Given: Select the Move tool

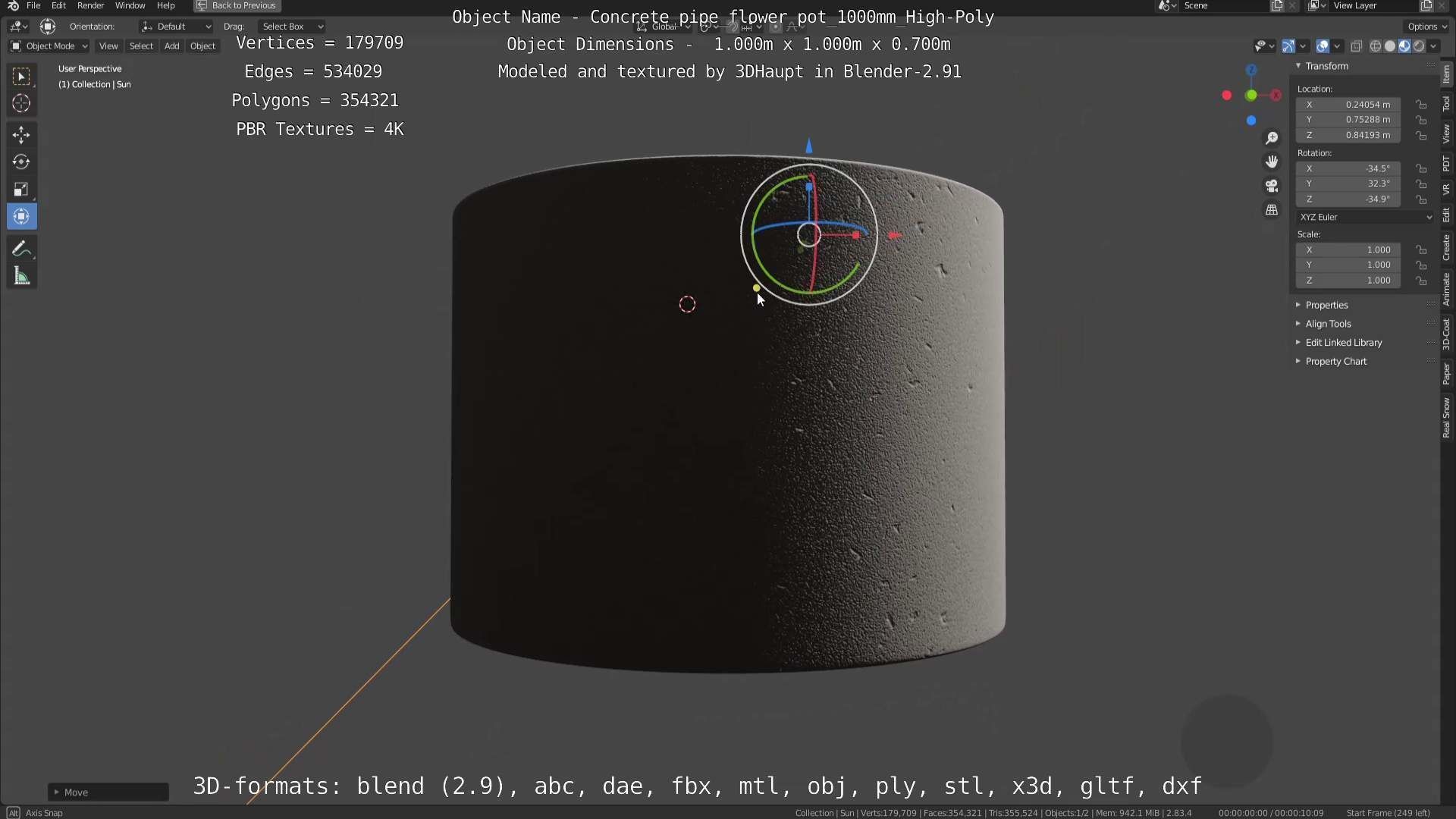Looking at the screenshot, I should 21,135.
